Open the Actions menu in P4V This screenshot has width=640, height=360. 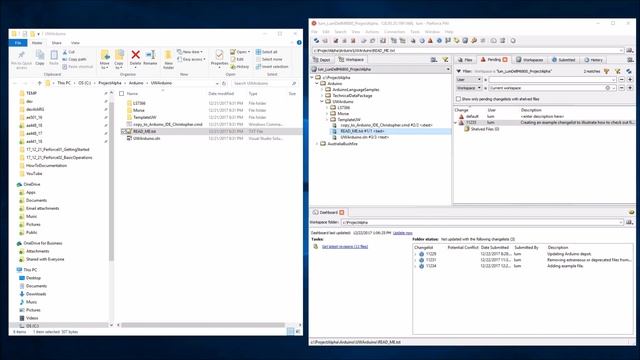click(372, 32)
